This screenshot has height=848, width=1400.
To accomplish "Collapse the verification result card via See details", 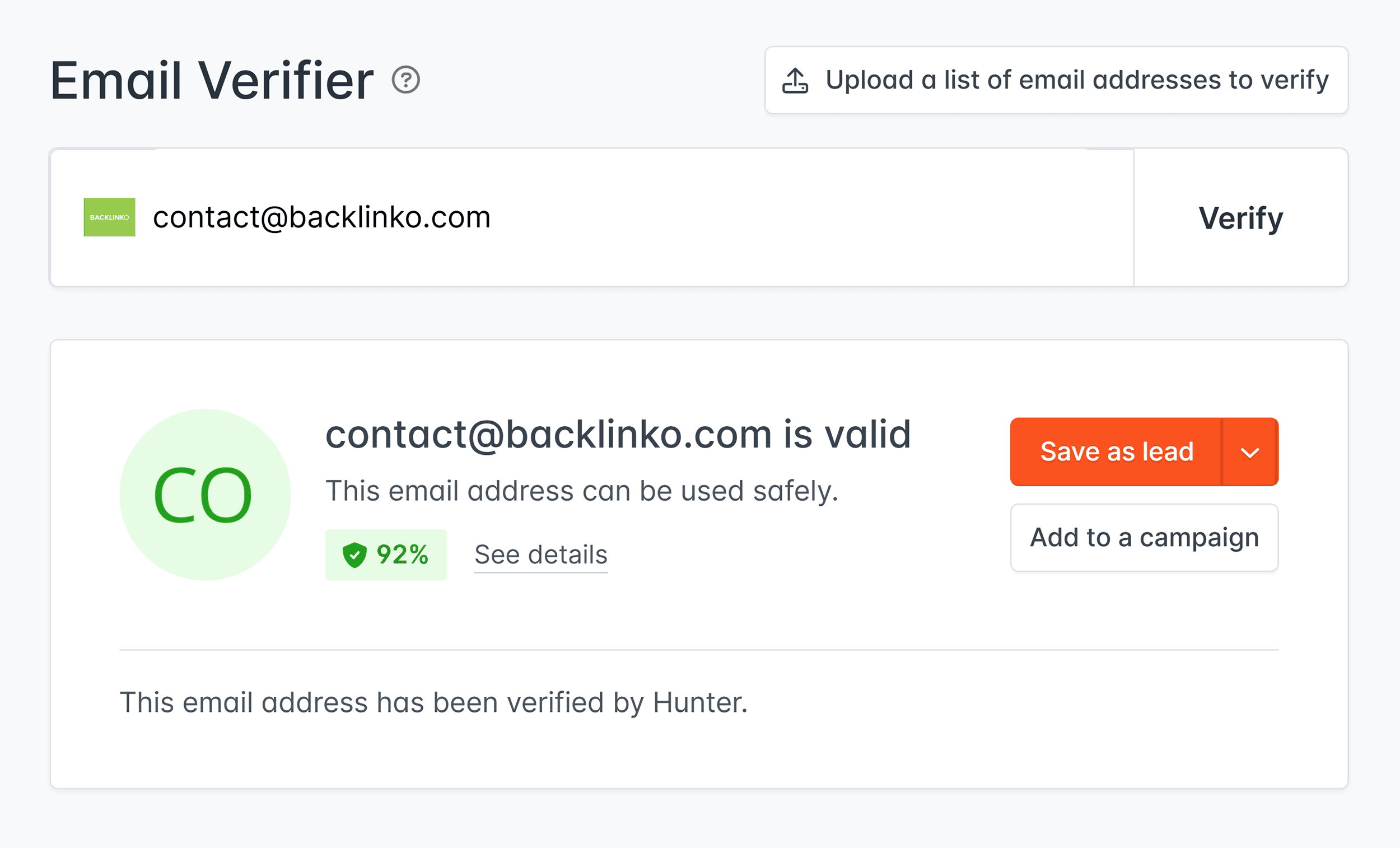I will click(540, 554).
